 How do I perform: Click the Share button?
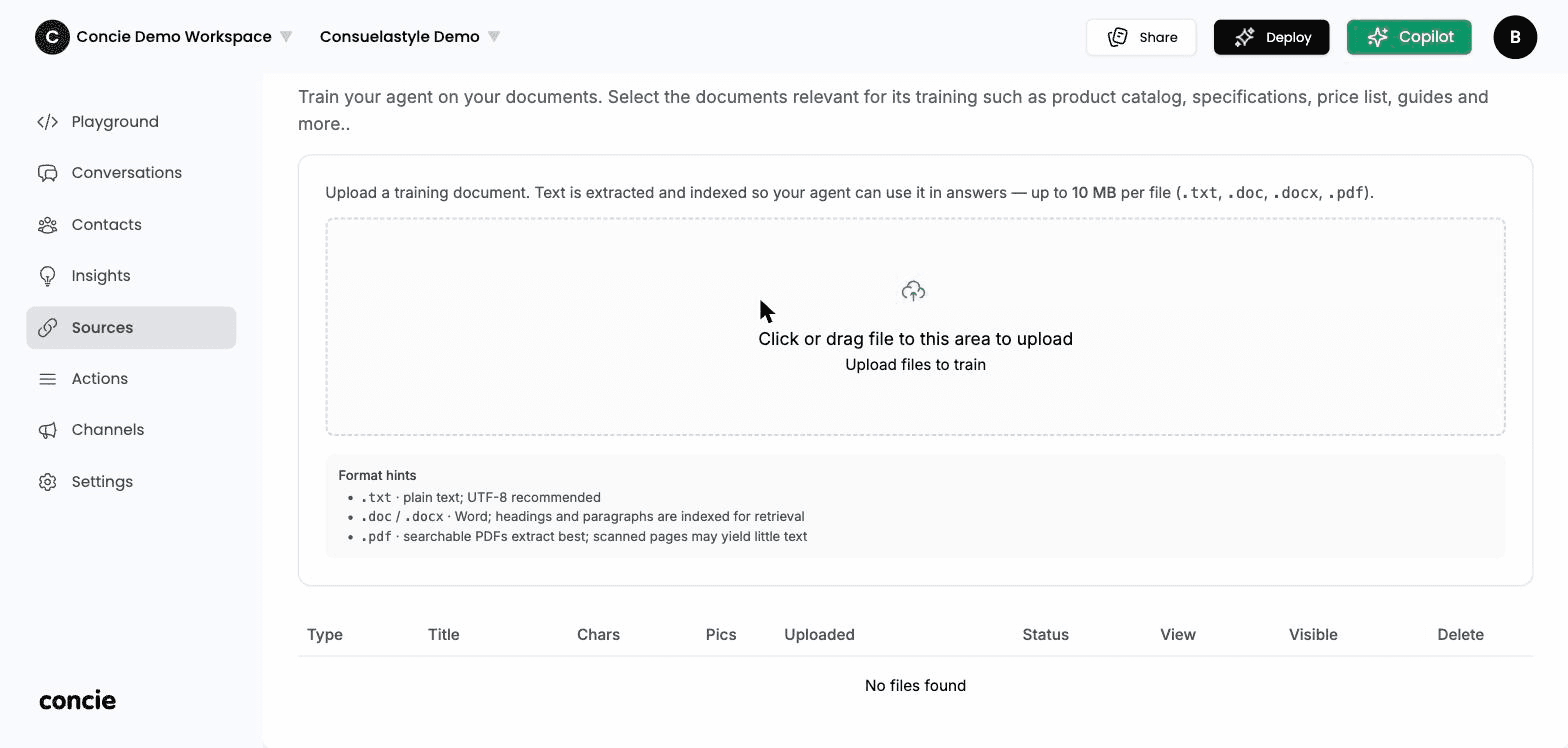[1141, 37]
